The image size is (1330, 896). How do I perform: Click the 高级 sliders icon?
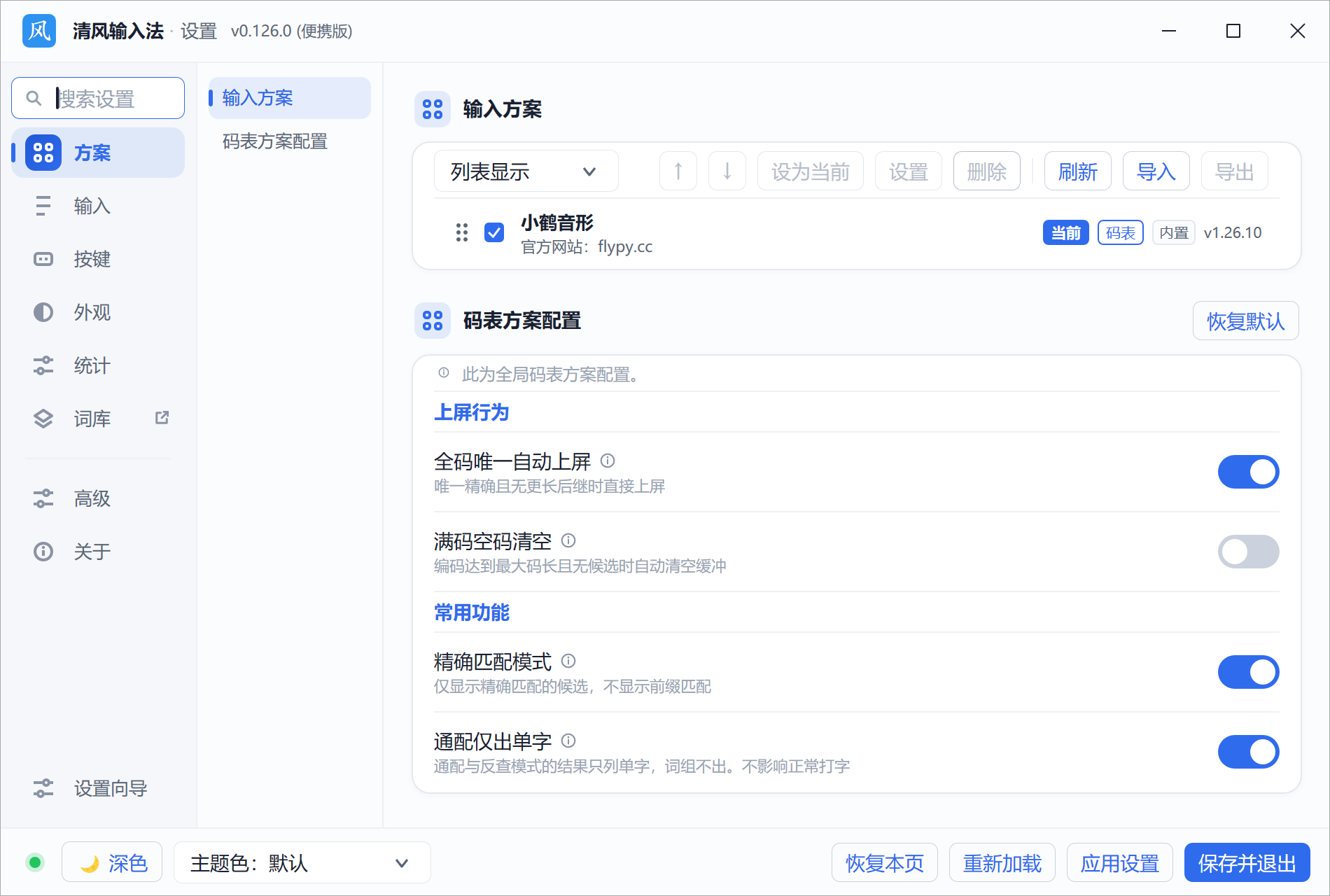tap(43, 498)
